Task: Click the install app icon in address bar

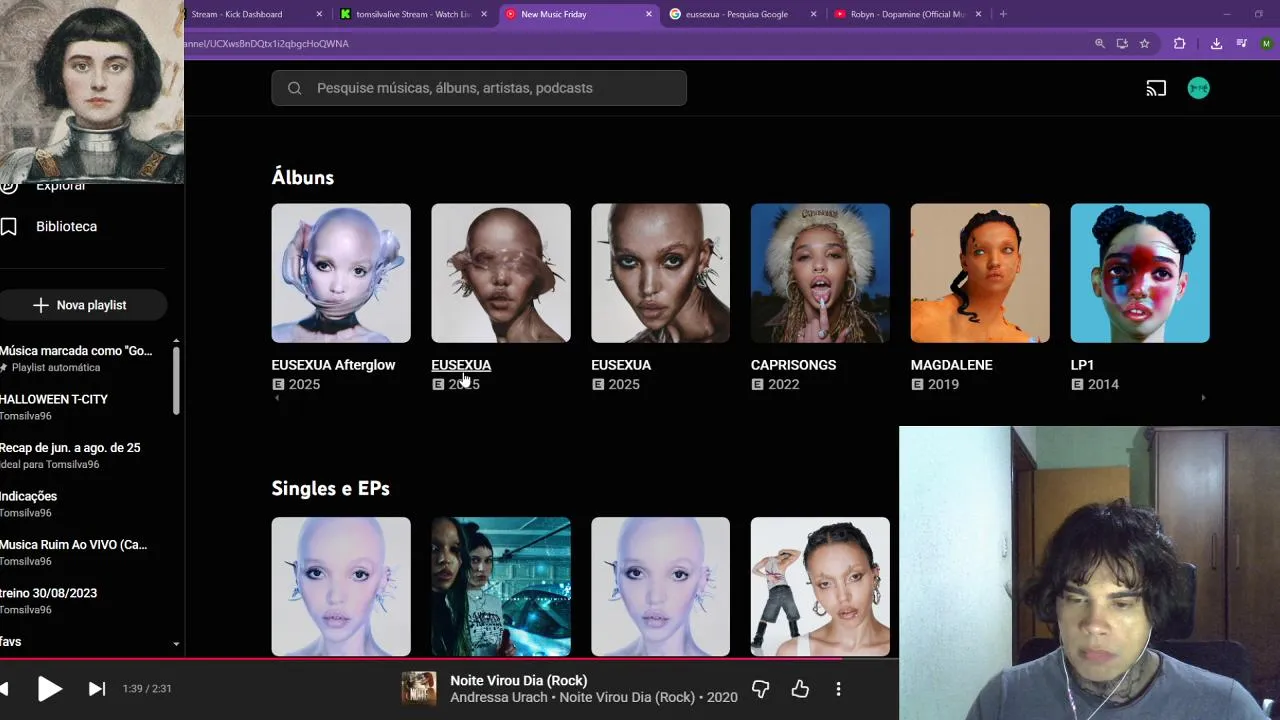Action: click(1122, 44)
